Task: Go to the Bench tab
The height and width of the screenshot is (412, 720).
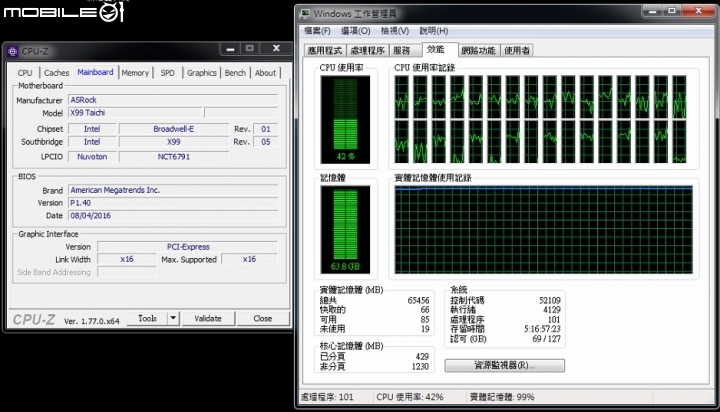Action: [x=235, y=73]
